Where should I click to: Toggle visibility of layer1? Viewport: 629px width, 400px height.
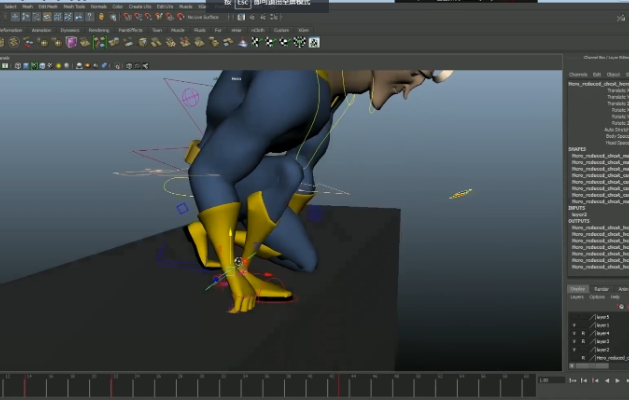point(574,325)
